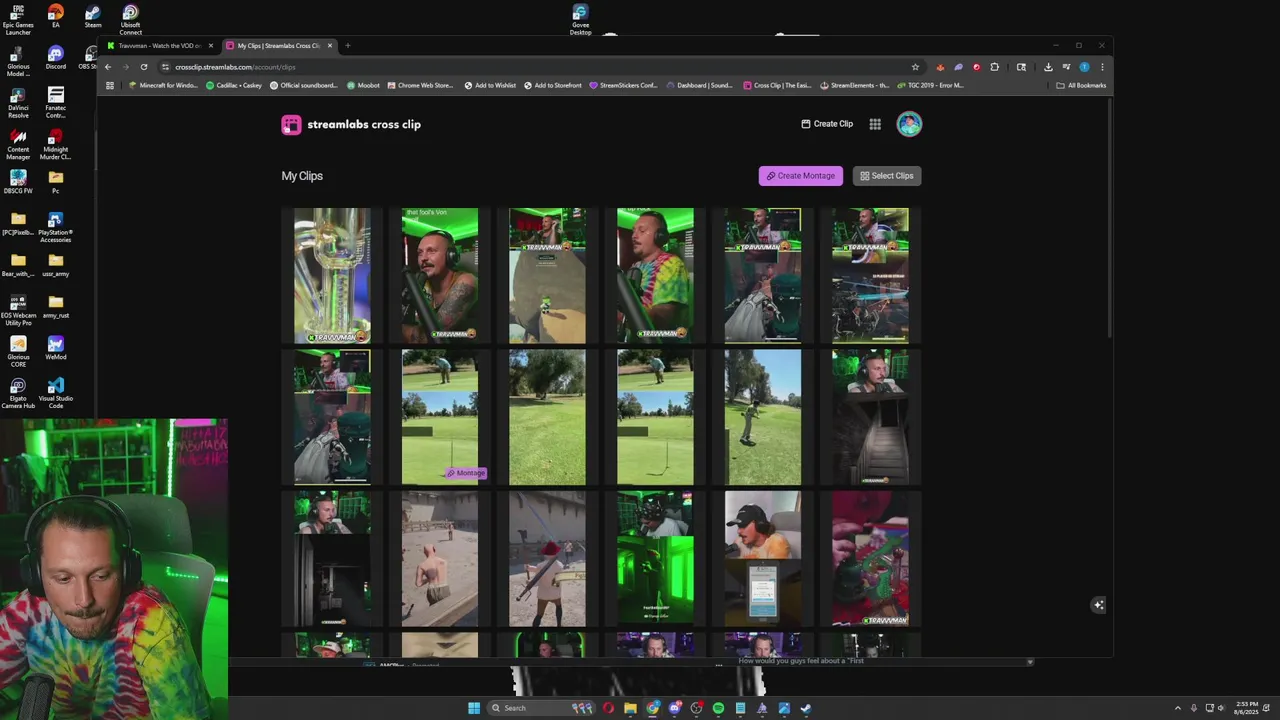This screenshot has width=1280, height=720.
Task: Go back with Chrome's back arrow
Action: (108, 67)
